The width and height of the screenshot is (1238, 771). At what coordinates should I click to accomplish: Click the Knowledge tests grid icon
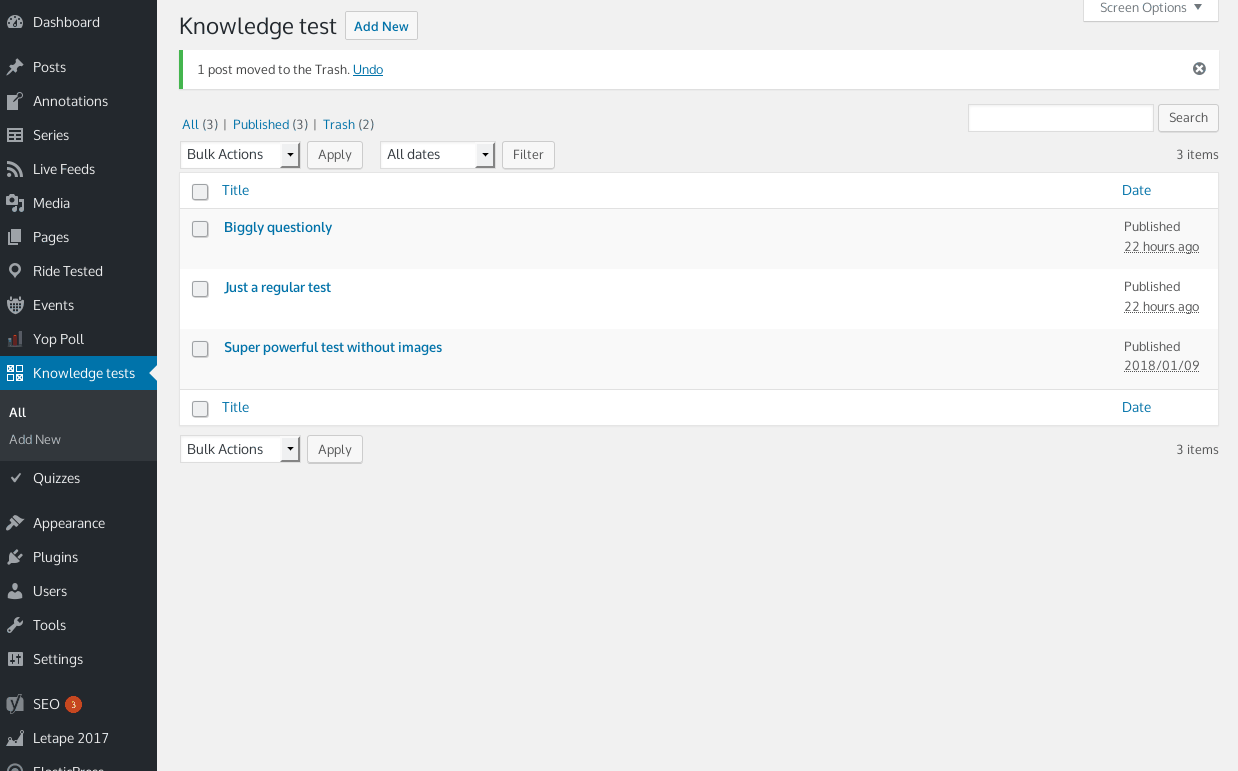15,373
